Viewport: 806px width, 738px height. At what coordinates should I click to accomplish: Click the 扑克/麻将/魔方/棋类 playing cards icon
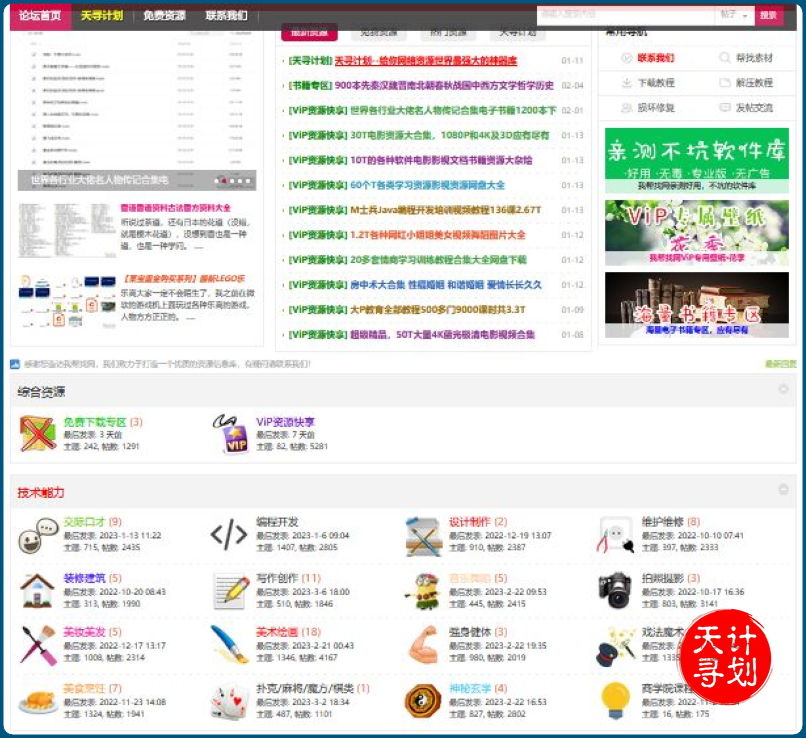point(229,701)
